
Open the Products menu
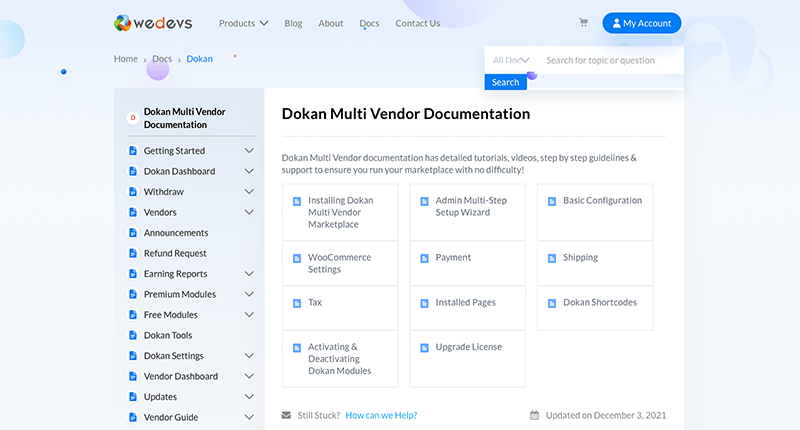click(x=243, y=23)
